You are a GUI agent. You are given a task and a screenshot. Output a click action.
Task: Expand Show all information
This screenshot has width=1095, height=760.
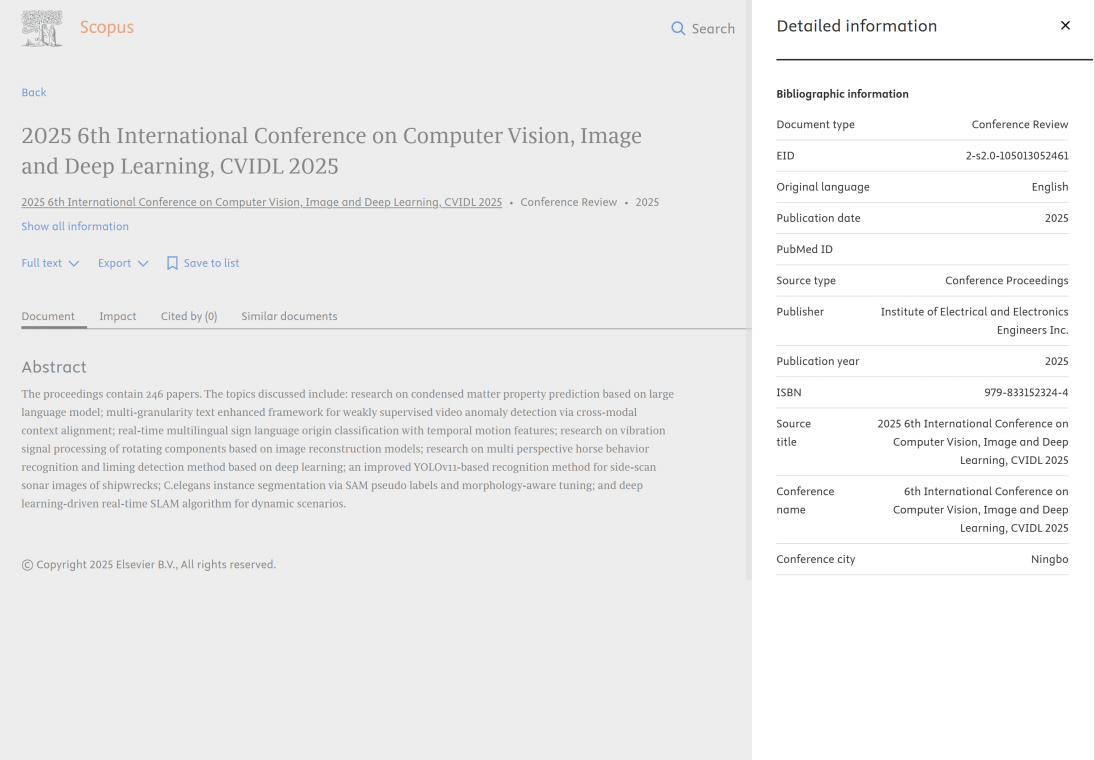(x=75, y=226)
